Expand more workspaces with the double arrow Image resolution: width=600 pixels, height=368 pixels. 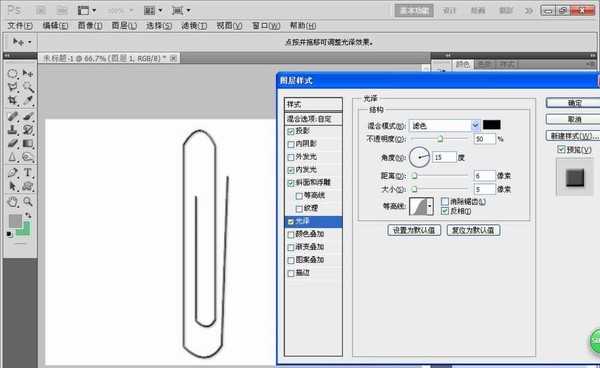click(528, 11)
